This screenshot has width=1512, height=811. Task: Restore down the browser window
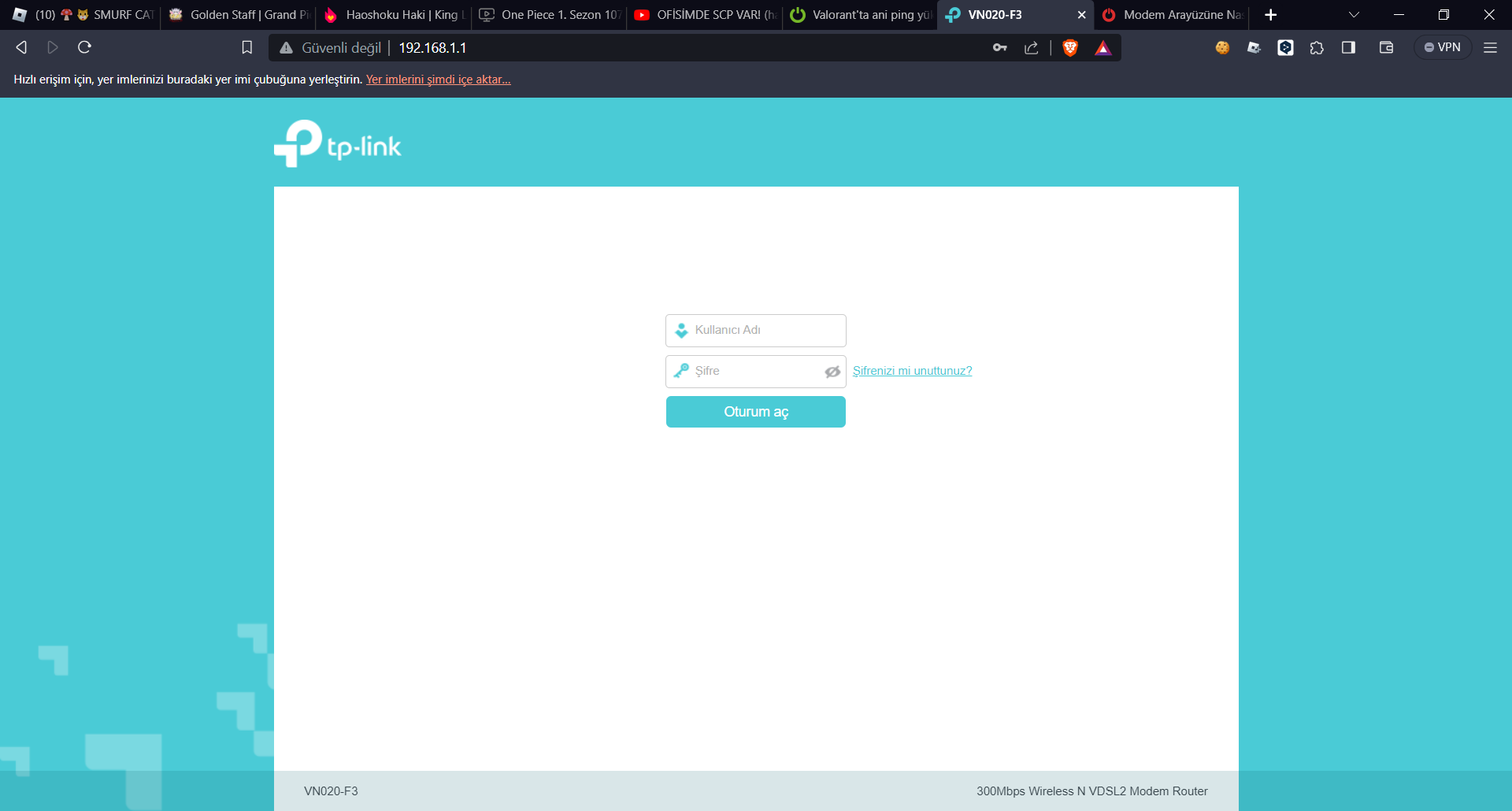click(1443, 15)
